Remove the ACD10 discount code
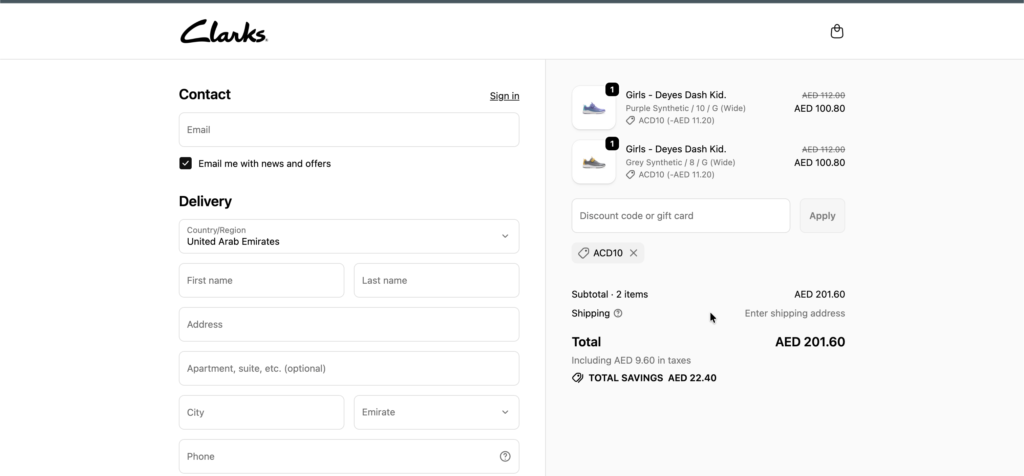Screen dimensions: 1024x476 [633, 253]
